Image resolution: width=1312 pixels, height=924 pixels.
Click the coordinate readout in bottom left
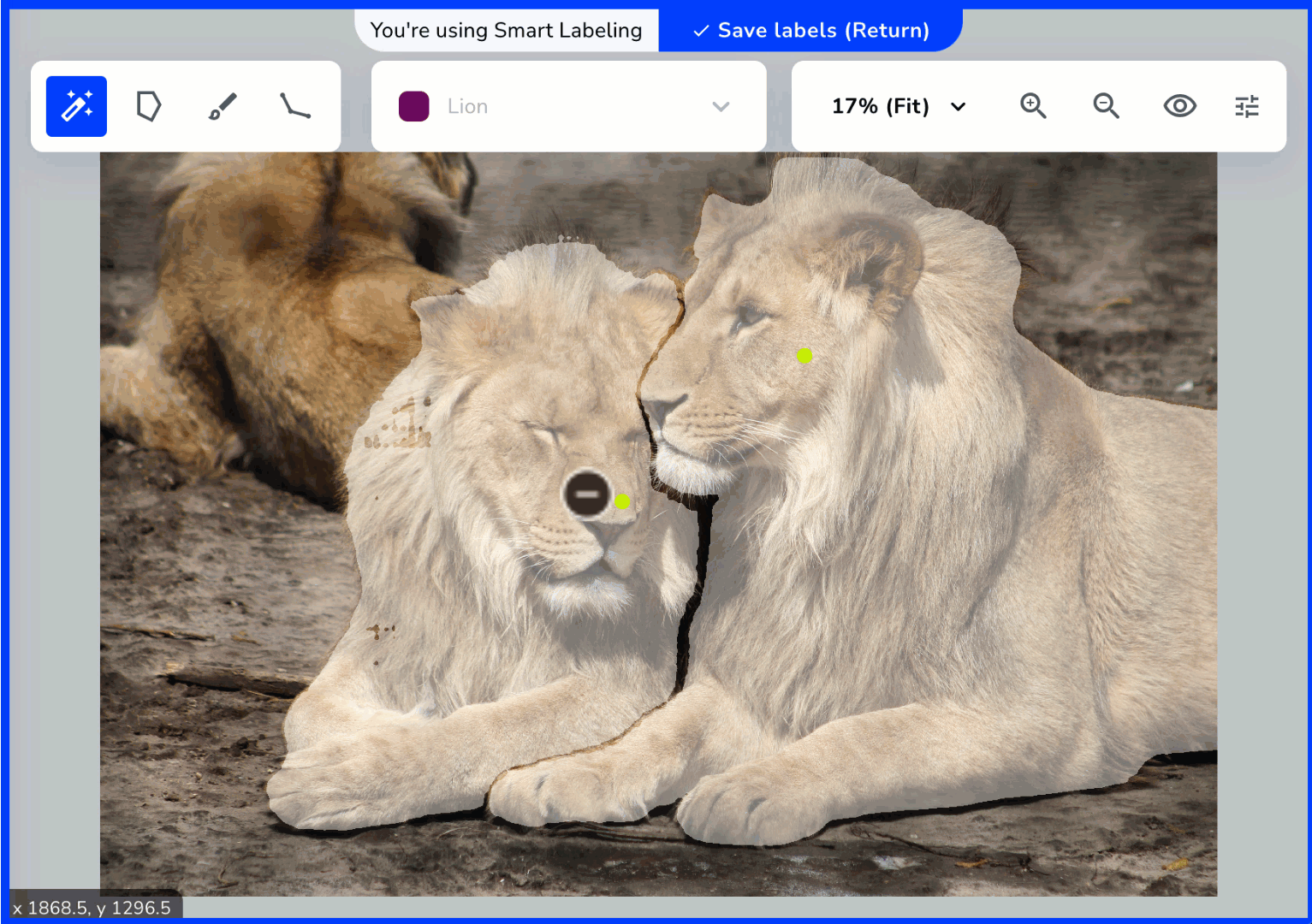[94, 907]
